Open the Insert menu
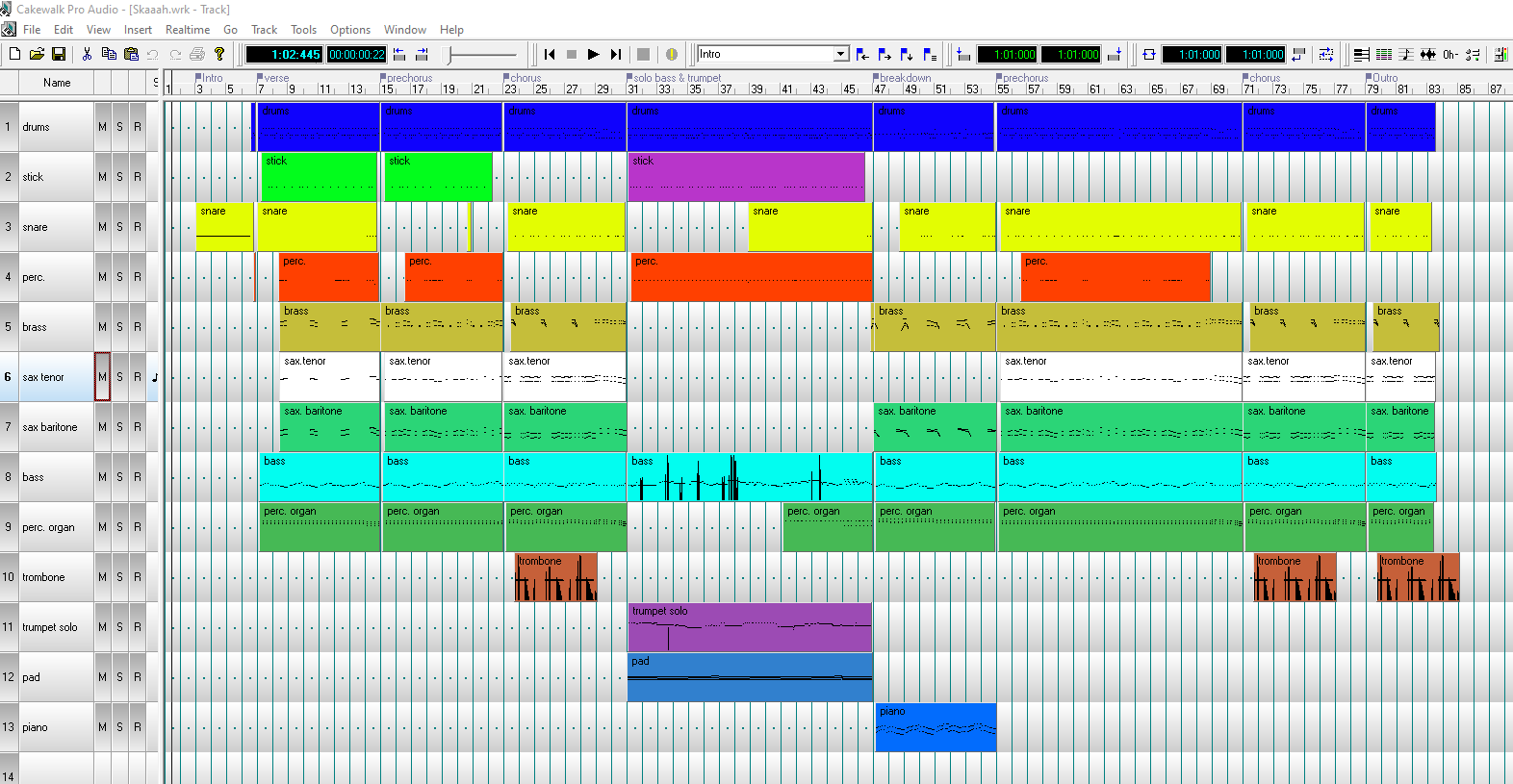Viewport: 1513px width, 784px height. [138, 30]
